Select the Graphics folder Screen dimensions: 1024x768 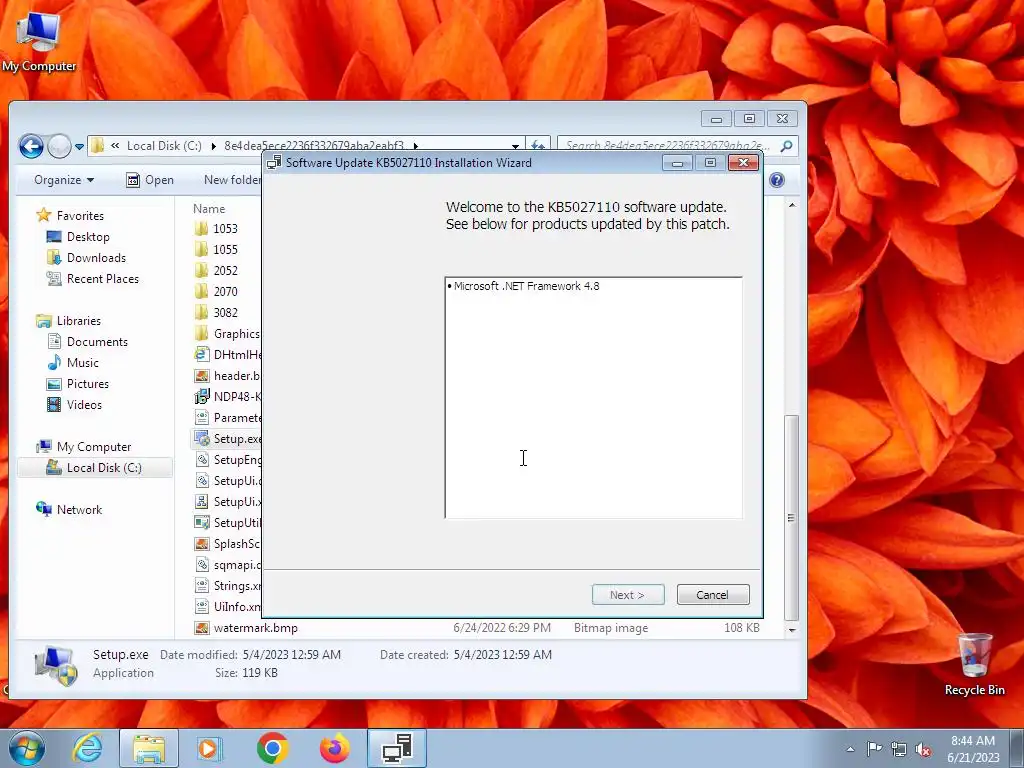click(227, 334)
